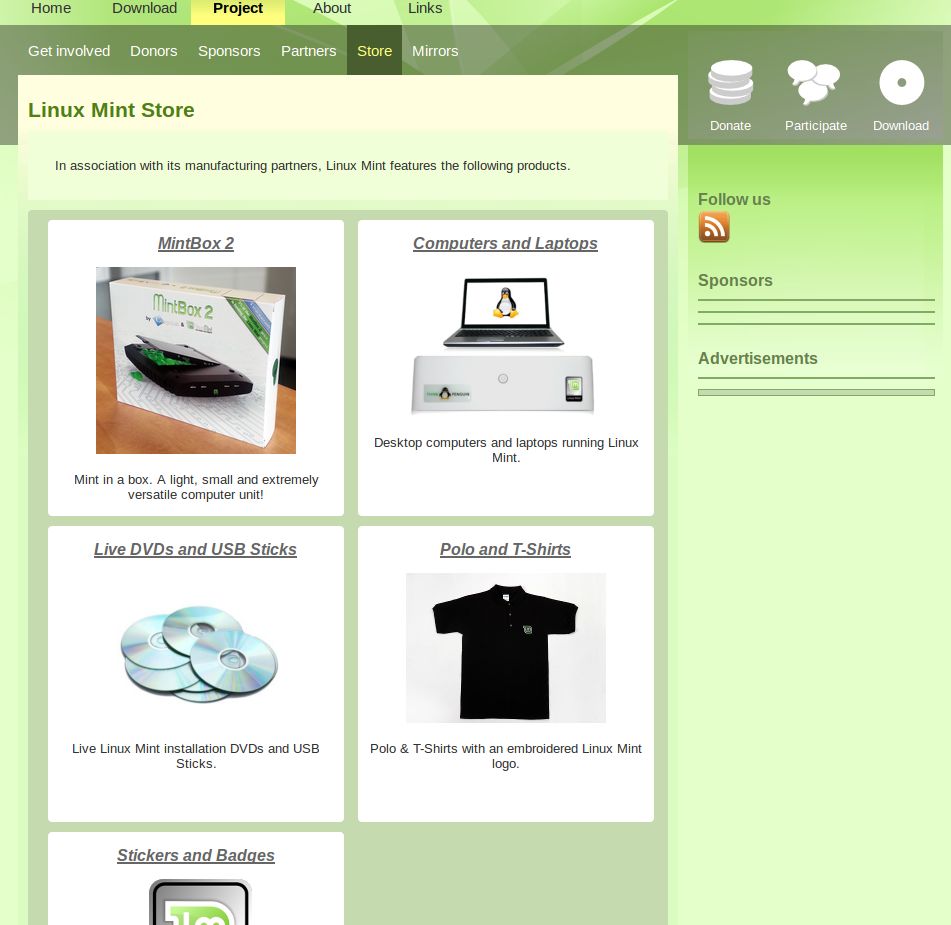Open the Download menu
Screen dimensions: 951x925
click(x=144, y=9)
